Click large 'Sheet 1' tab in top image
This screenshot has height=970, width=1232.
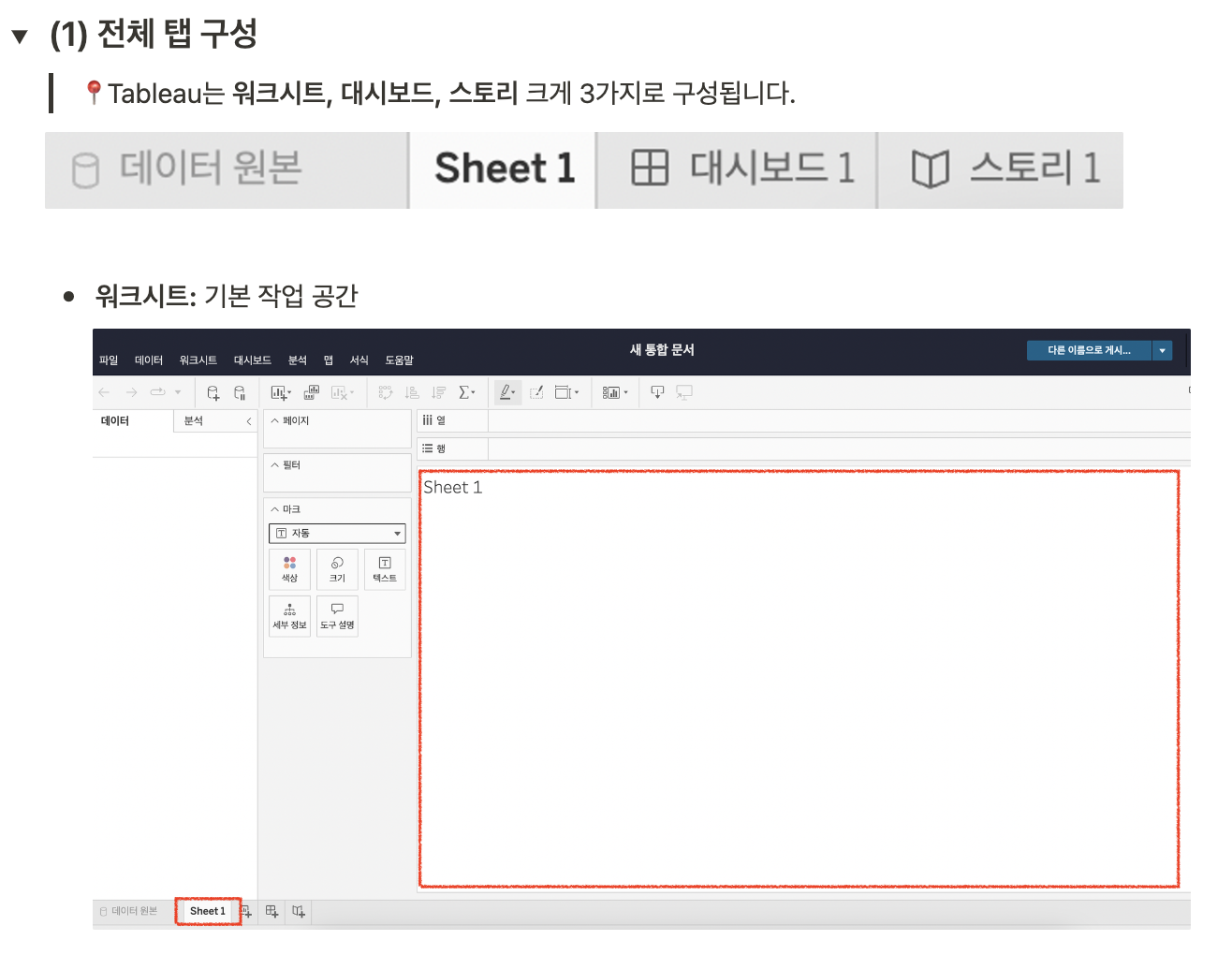(504, 170)
